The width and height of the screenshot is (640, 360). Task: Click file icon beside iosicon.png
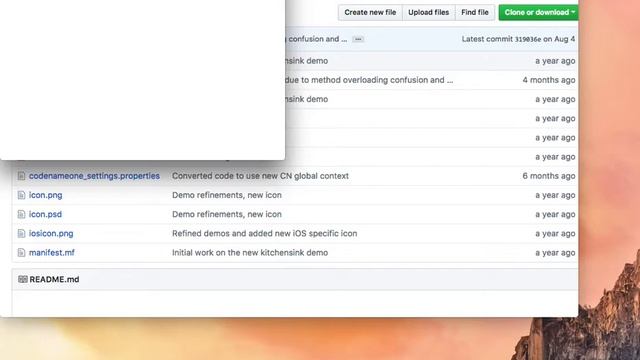click(x=21, y=233)
